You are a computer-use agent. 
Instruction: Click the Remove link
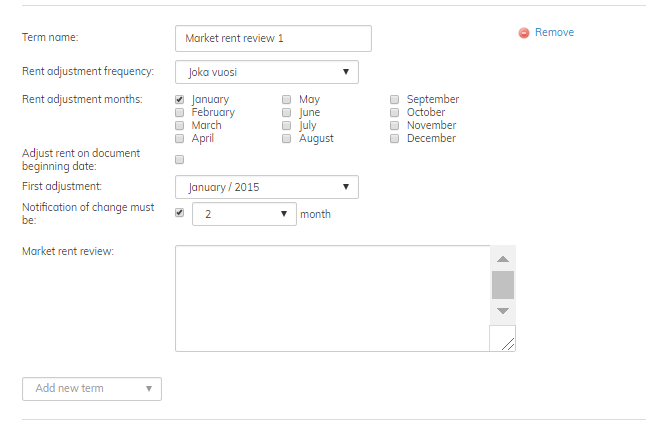point(554,32)
